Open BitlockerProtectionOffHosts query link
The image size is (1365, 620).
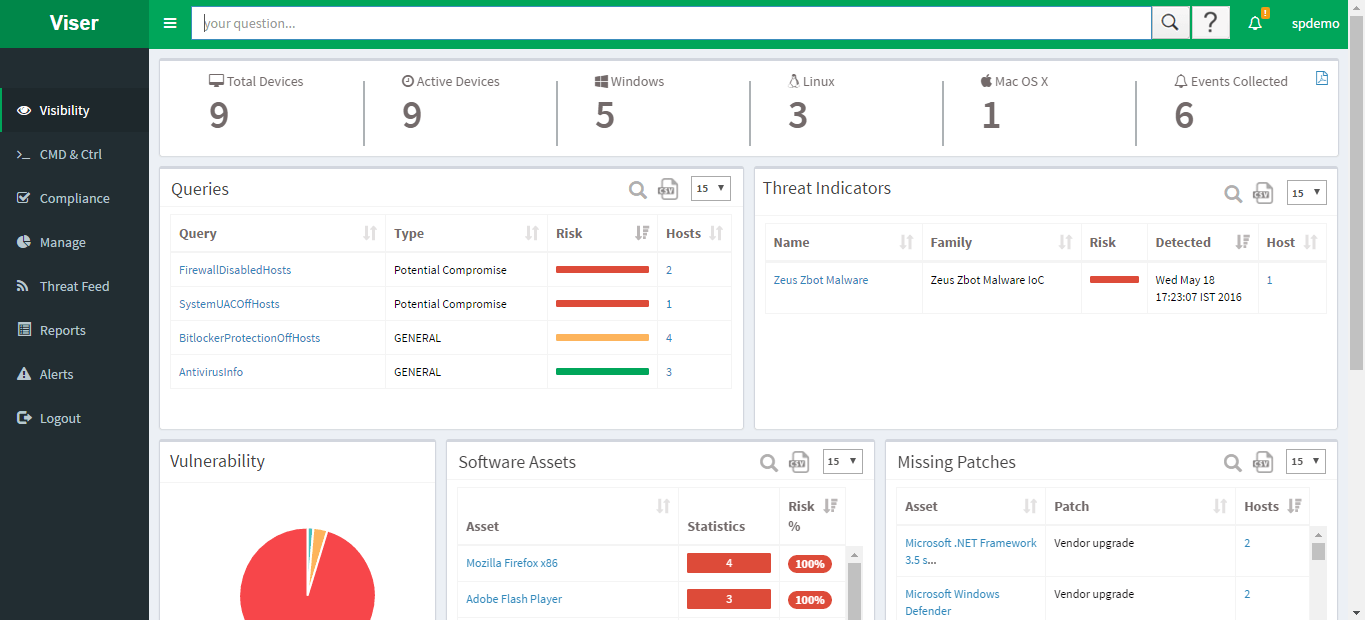pyautogui.click(x=249, y=338)
